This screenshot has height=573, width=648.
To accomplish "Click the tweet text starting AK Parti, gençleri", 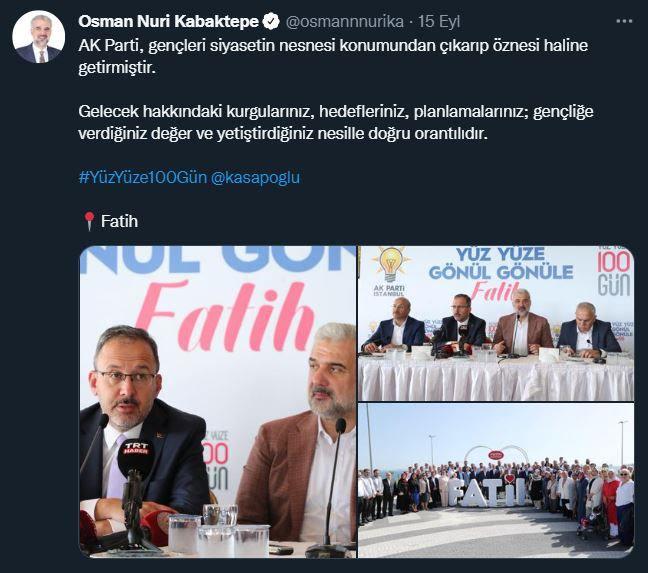I will pos(333,56).
